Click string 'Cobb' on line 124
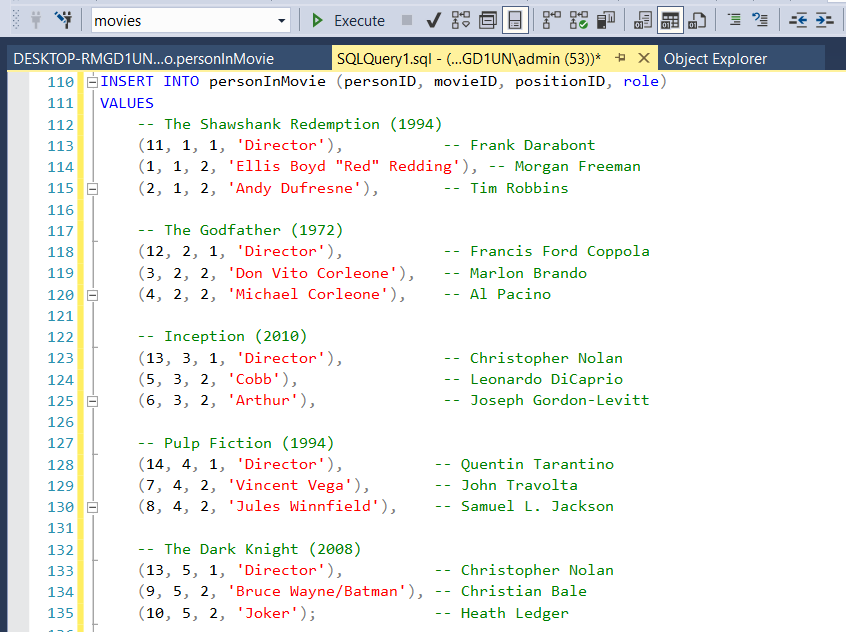This screenshot has width=846, height=632. (254, 379)
